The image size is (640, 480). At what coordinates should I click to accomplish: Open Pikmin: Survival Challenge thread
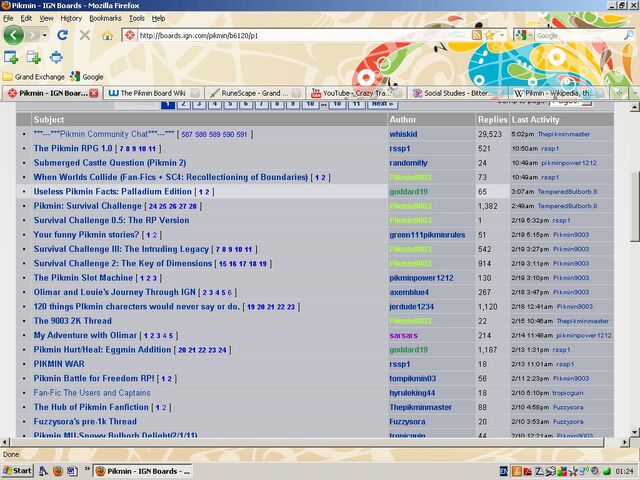[87, 206]
